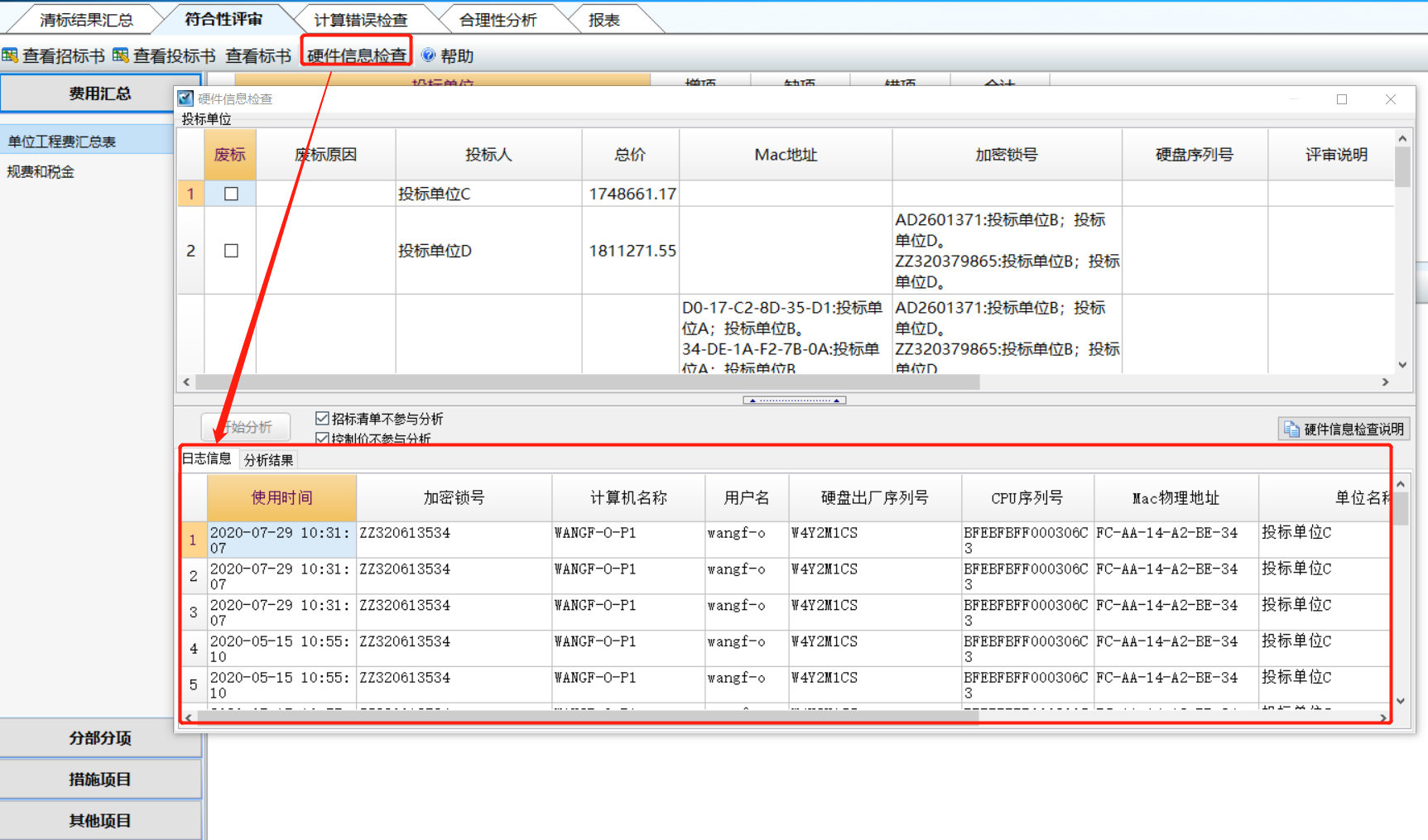The height and width of the screenshot is (840, 1428).
Task: Click the top table scroll-left arrow
Action: click(x=187, y=382)
